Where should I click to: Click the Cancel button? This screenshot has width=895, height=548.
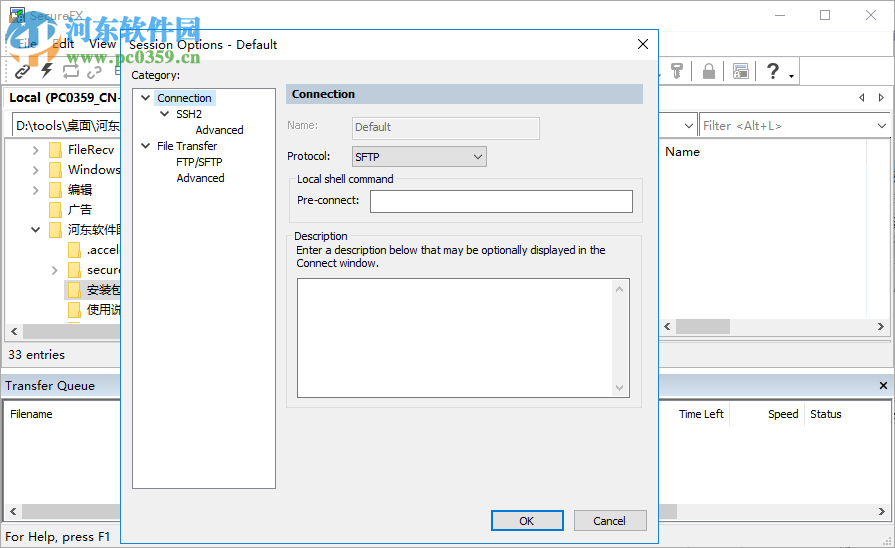610,521
